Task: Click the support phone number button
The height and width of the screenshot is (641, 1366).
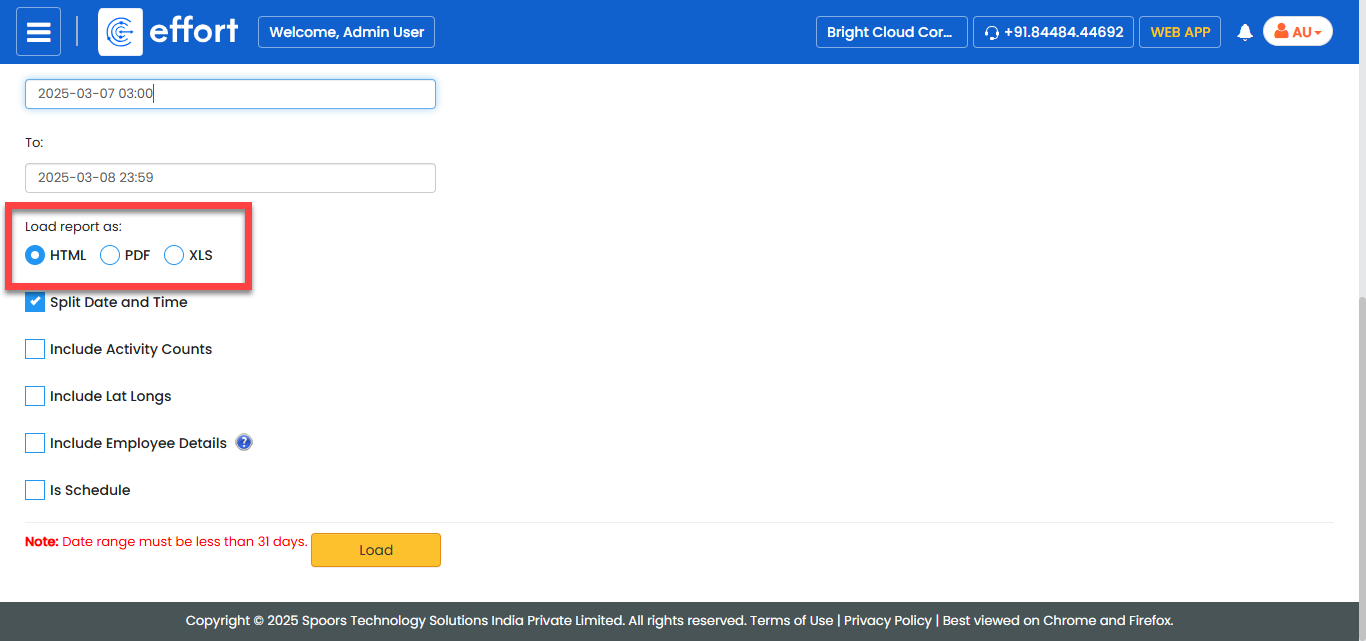Action: coord(1053,32)
